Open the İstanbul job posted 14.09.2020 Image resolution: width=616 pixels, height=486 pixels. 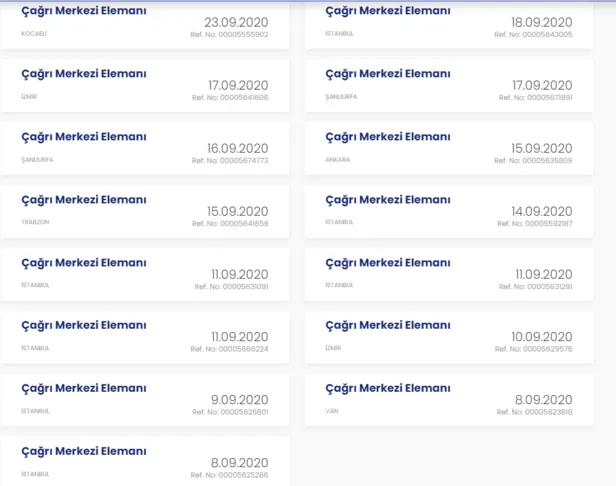pos(388,200)
